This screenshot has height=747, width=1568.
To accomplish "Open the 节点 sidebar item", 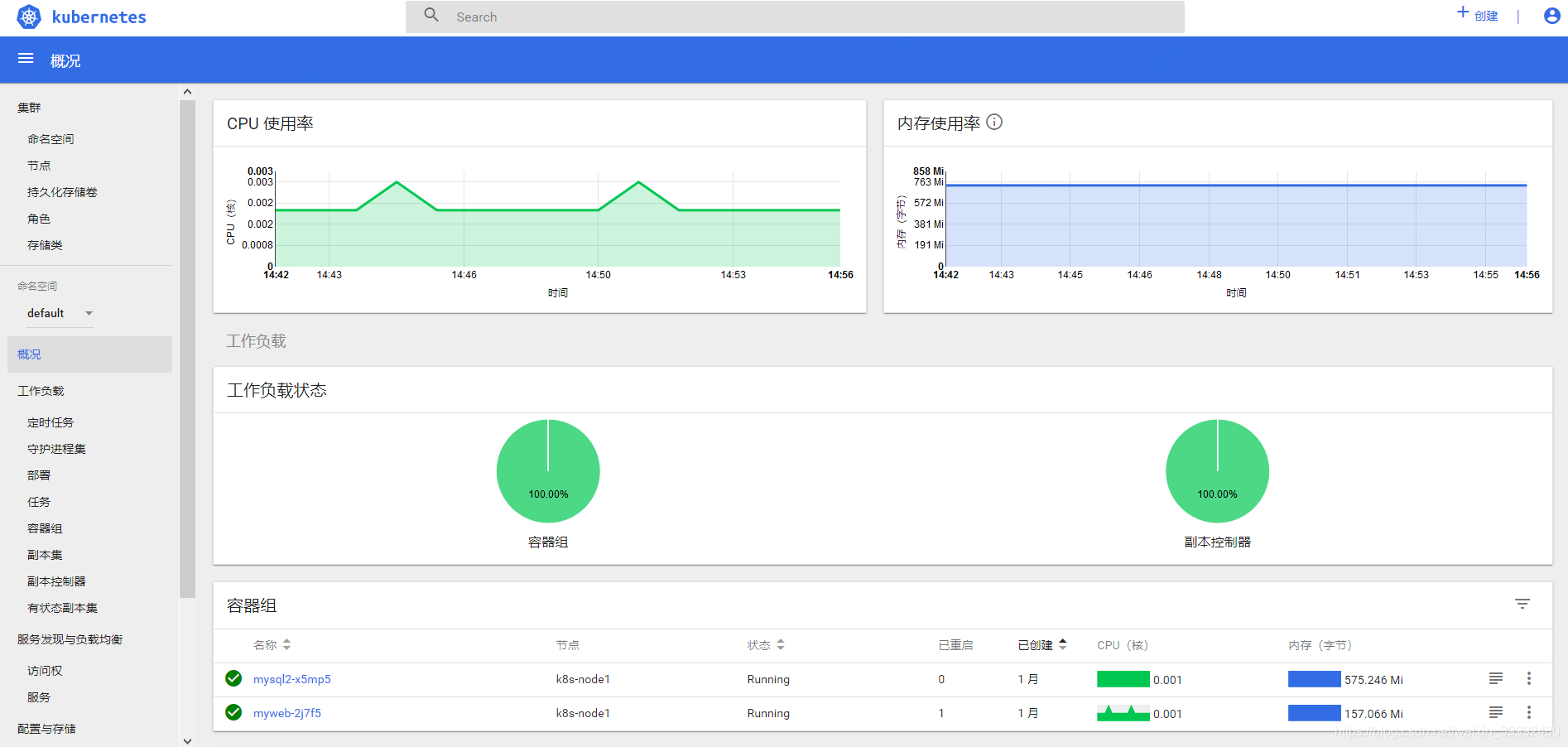I will 39,166.
